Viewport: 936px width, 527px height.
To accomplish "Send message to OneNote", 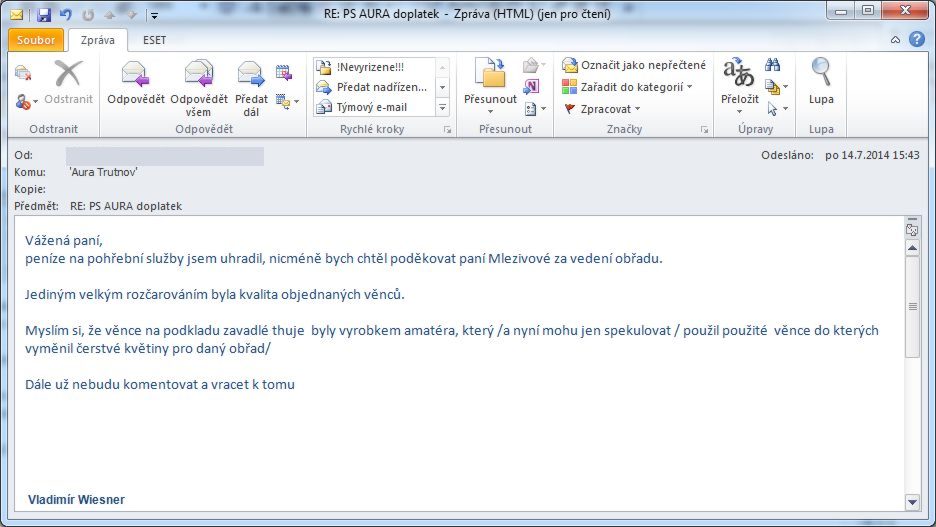I will point(532,86).
